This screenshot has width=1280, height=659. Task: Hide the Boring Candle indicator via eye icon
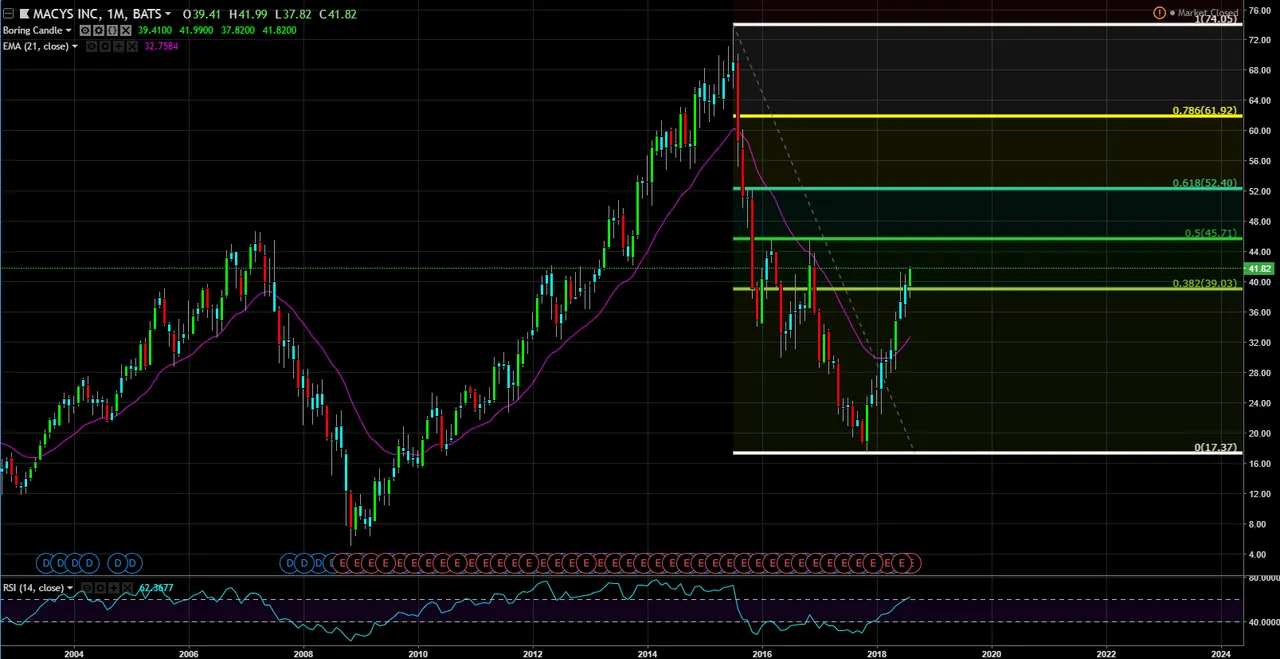(x=86, y=31)
